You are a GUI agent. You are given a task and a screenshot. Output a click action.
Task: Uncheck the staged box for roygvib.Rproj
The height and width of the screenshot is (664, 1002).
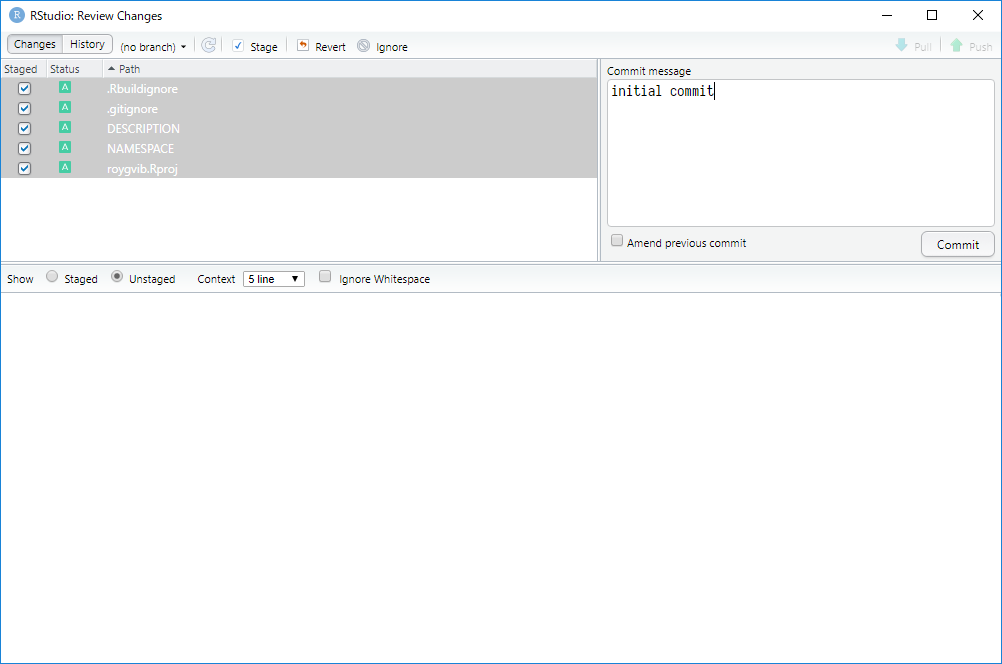tap(25, 168)
